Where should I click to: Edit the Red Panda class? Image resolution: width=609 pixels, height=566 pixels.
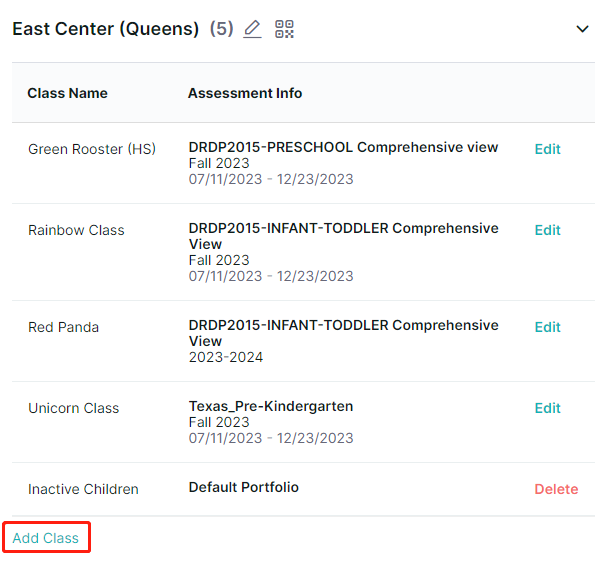(x=547, y=327)
